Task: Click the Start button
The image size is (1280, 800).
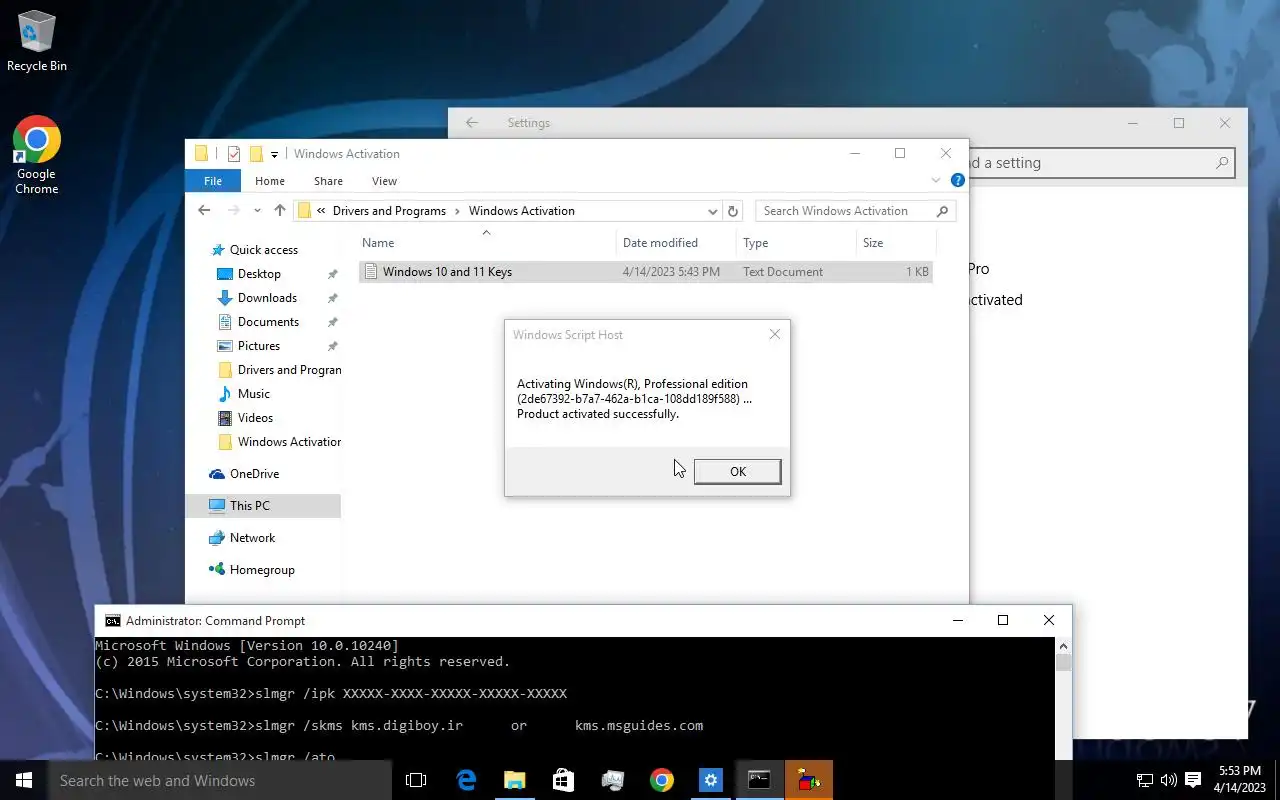Action: pos(24,780)
